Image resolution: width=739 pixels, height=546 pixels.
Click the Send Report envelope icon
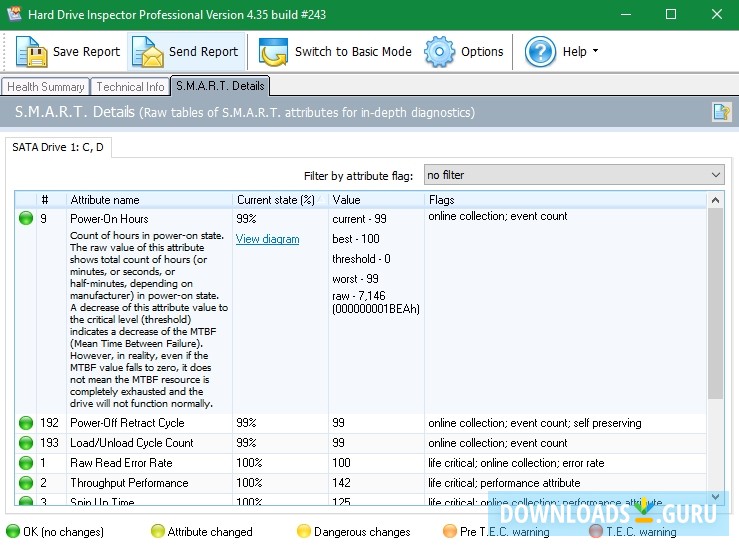(148, 52)
